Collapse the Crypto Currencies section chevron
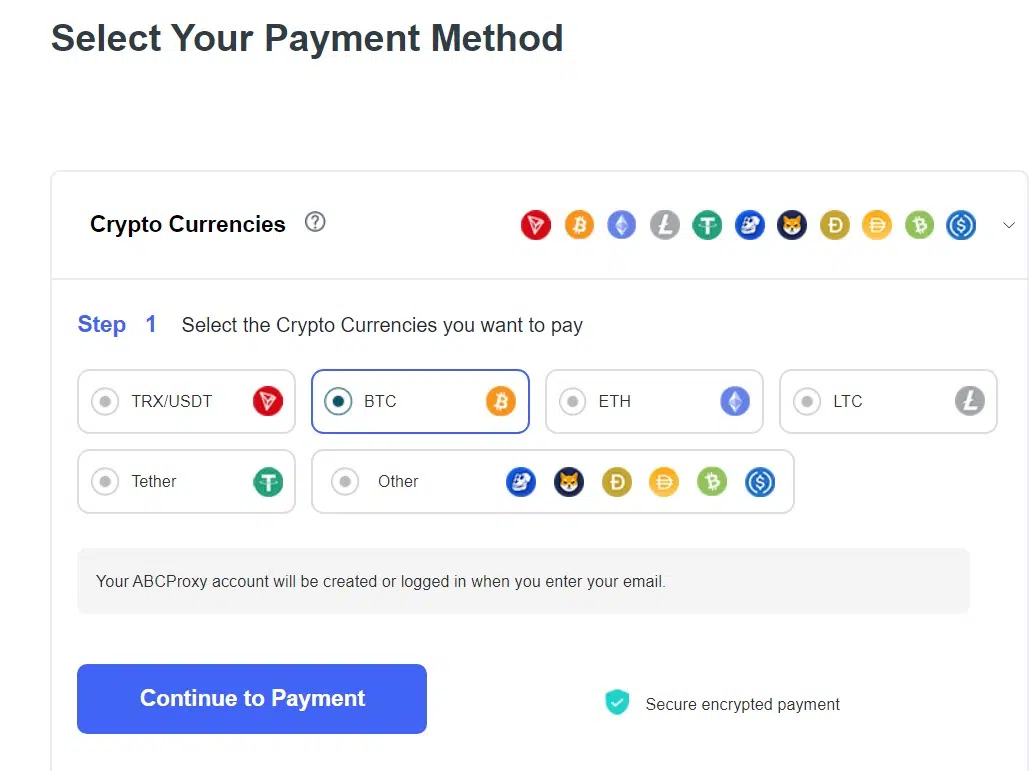The height and width of the screenshot is (771, 1029). point(1009,225)
